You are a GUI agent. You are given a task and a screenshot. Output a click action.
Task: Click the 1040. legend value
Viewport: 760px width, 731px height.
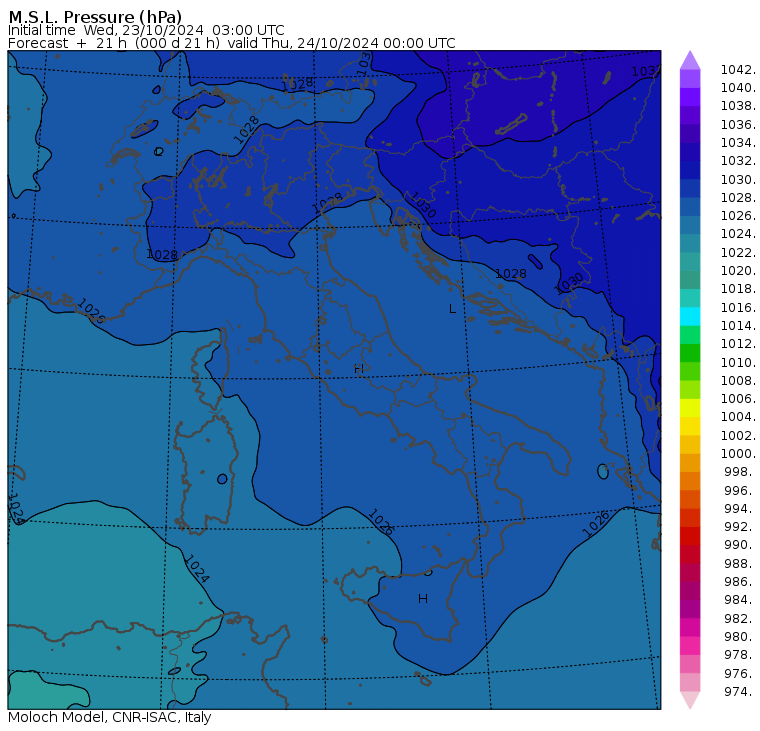tap(738, 88)
